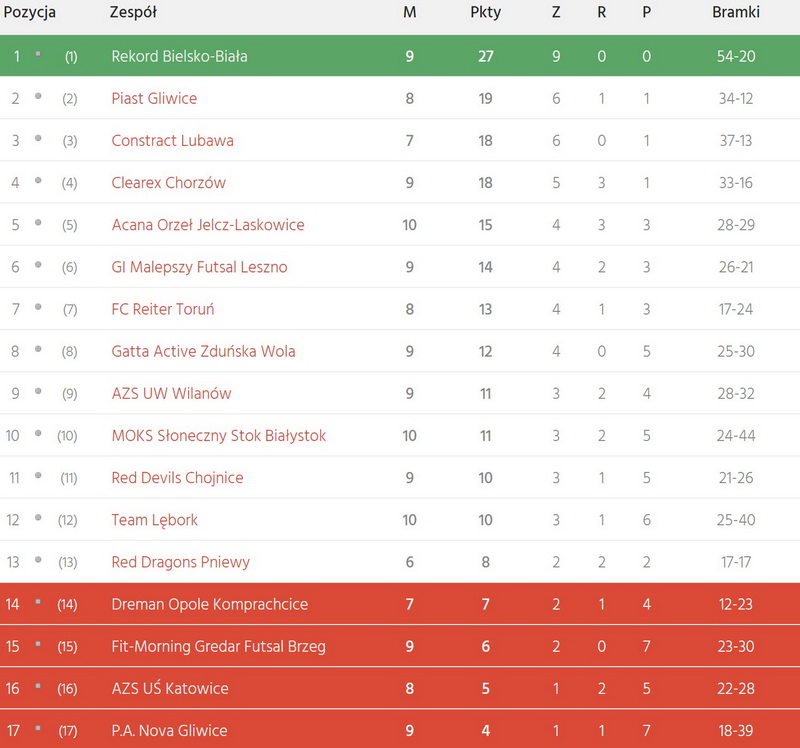Click the position indicator dot in Team Lębork row
The width and height of the screenshot is (800, 748).
coord(38,518)
